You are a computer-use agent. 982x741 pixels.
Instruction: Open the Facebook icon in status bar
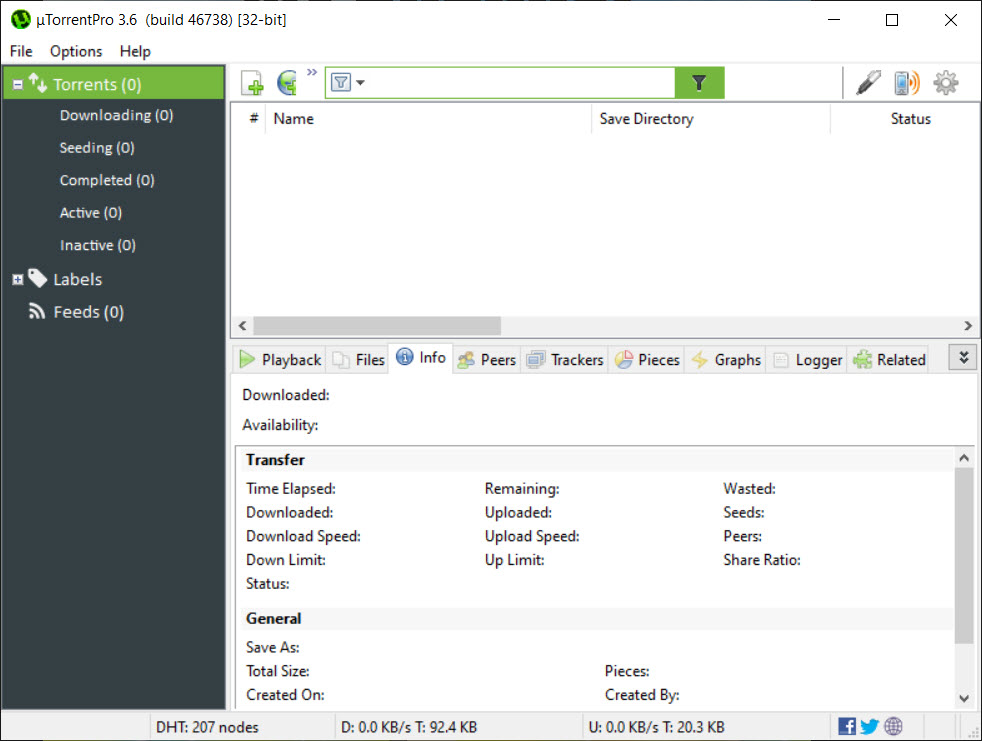[847, 726]
